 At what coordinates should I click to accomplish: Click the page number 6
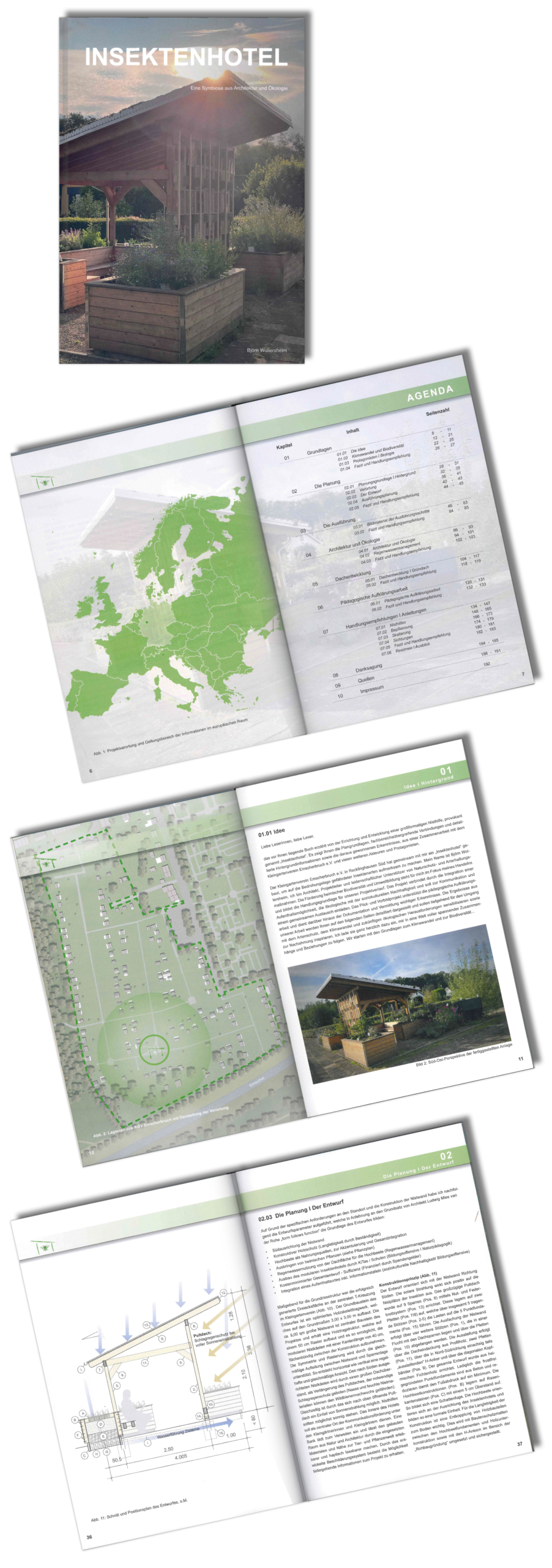click(x=91, y=771)
